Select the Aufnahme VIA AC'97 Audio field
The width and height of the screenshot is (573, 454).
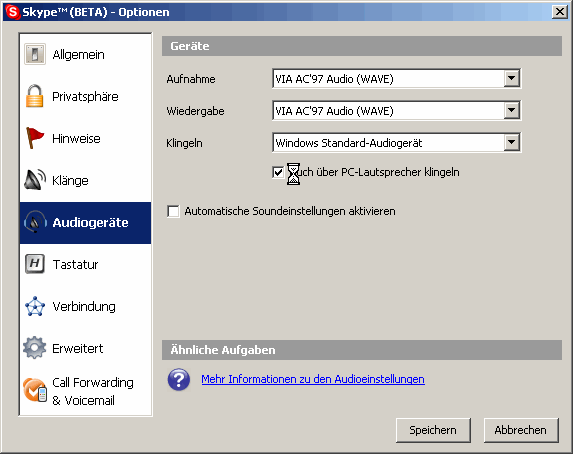click(x=396, y=79)
